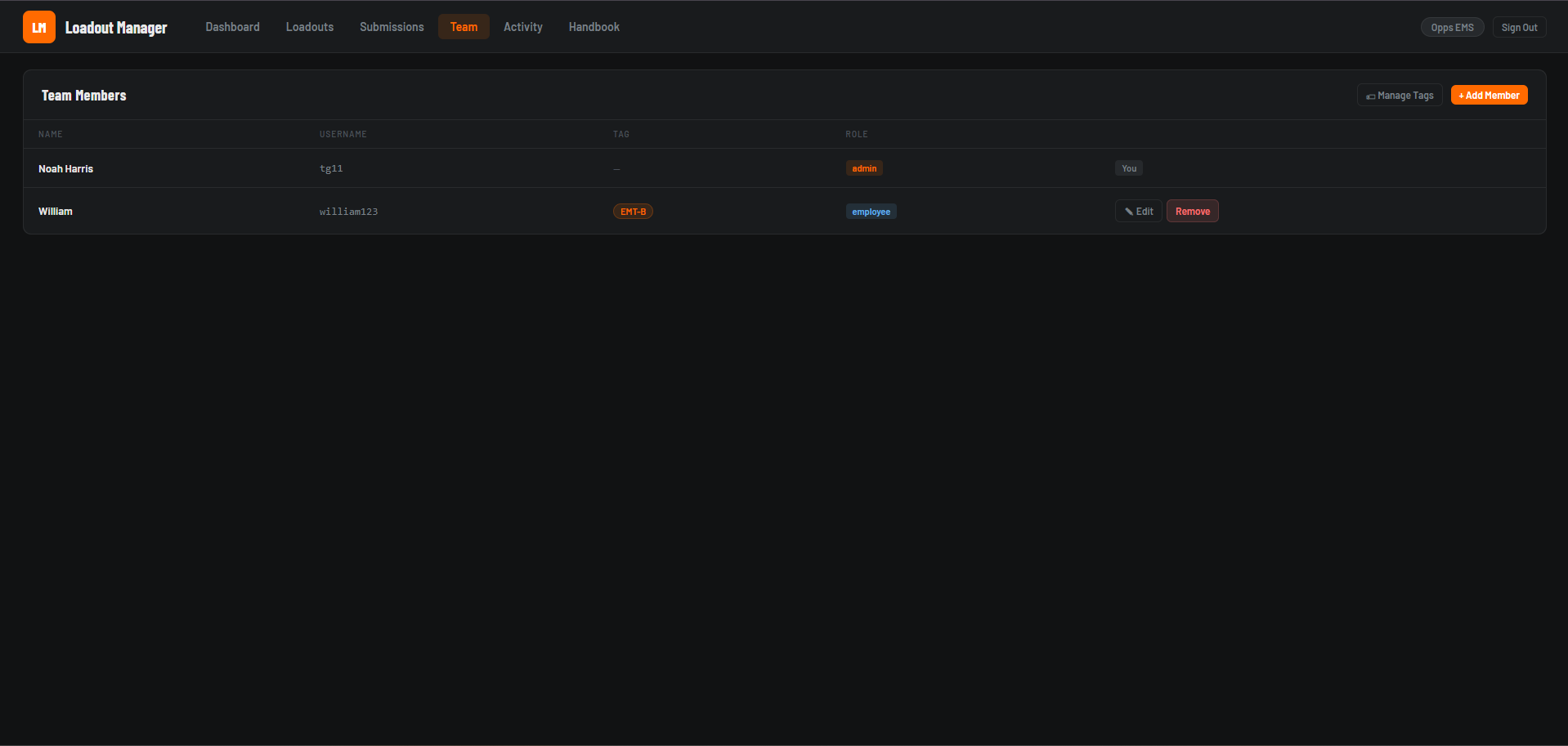Click the admin role badge for Noah Harris
This screenshot has height=746, width=1568.
pyautogui.click(x=864, y=168)
